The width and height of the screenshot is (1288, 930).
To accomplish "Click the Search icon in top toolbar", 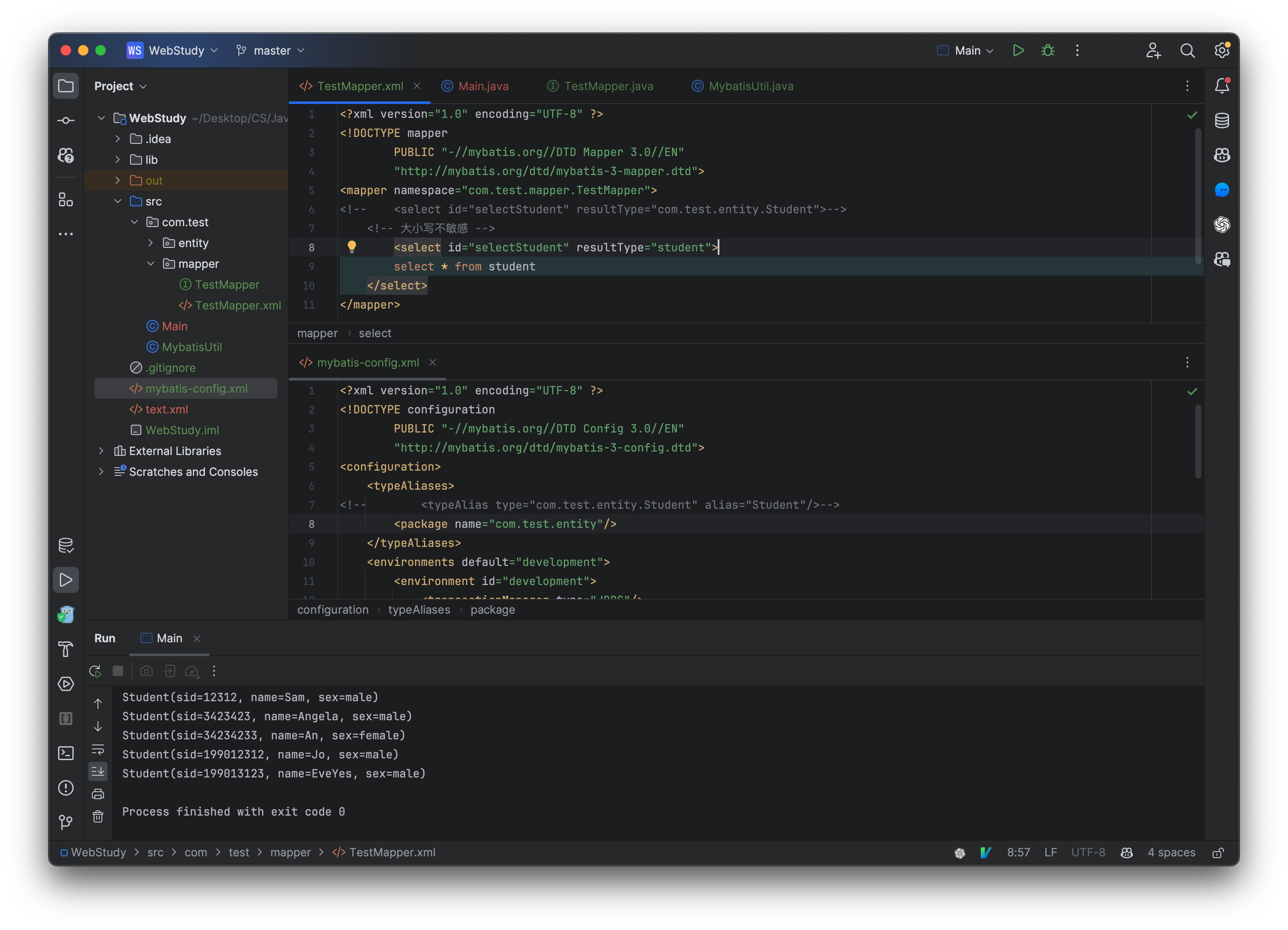I will pyautogui.click(x=1188, y=50).
